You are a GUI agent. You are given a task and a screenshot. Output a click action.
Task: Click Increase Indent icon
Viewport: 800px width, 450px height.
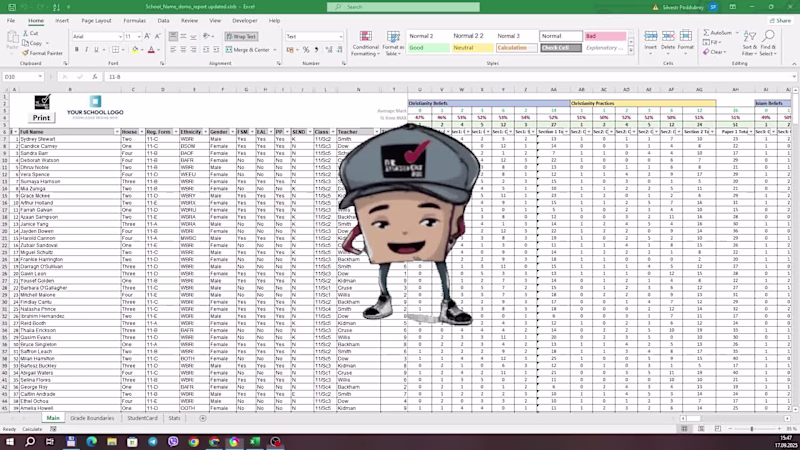216,49
